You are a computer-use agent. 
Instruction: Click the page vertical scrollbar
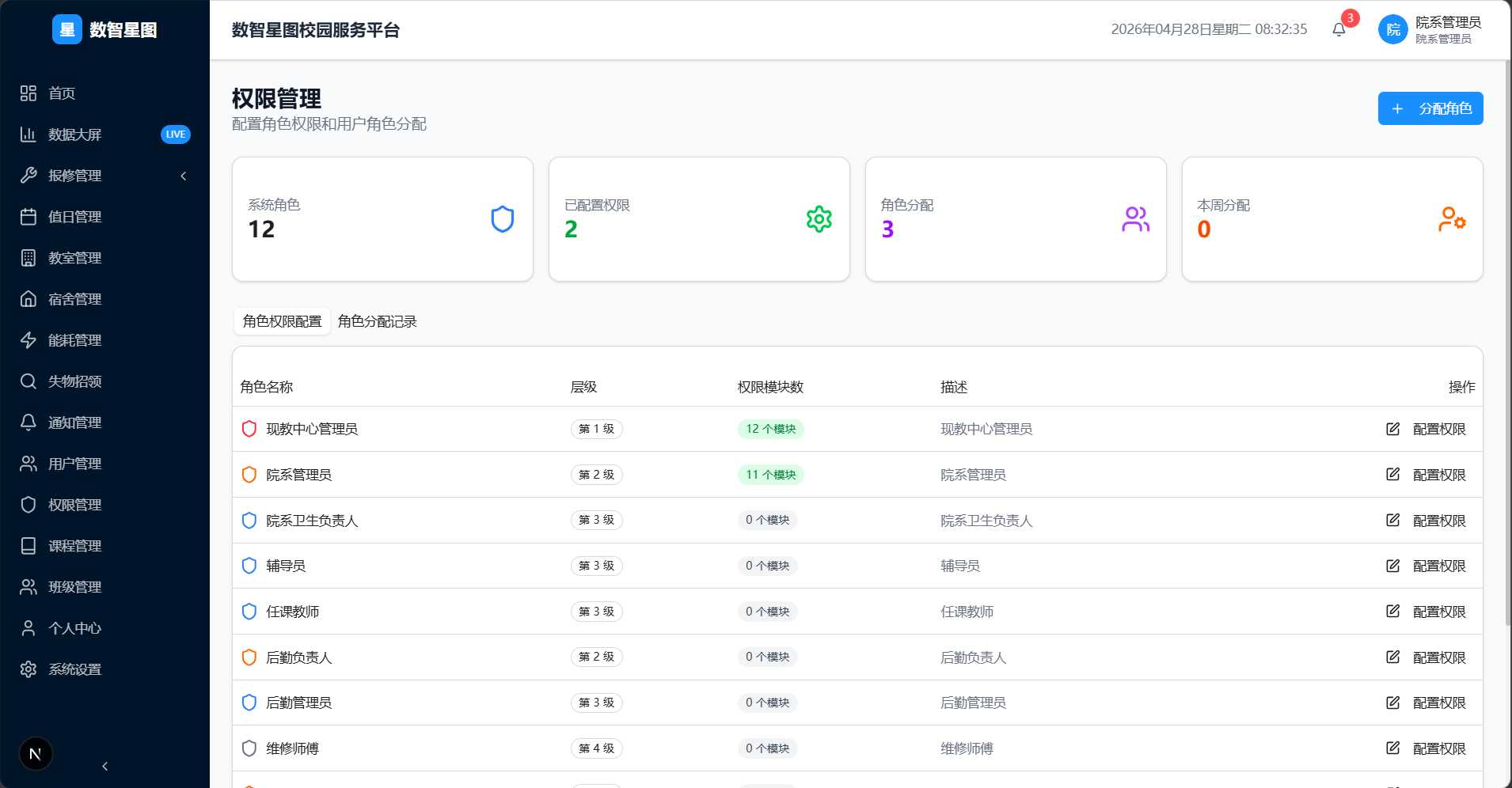pos(1507,348)
